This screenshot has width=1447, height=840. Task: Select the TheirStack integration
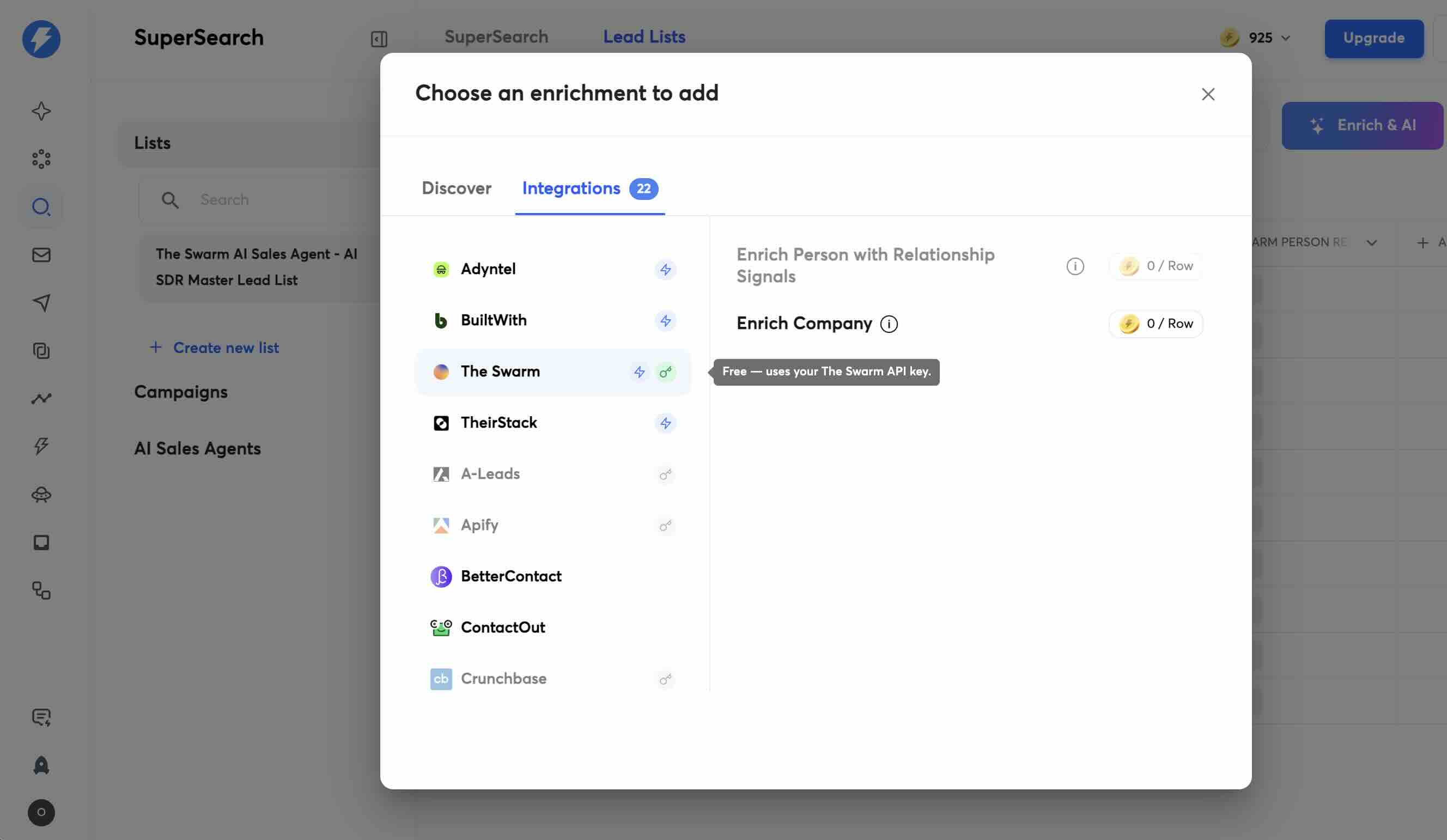(553, 423)
